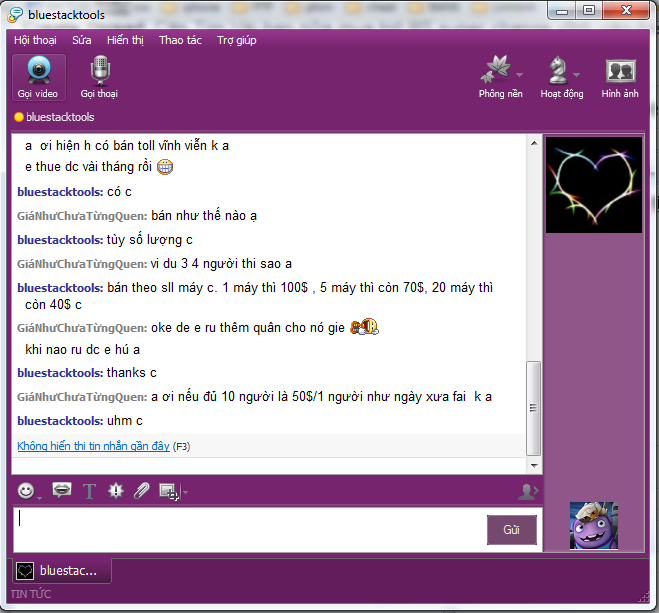Click the message "có c"
The height and width of the screenshot is (613, 659).
tap(119, 192)
